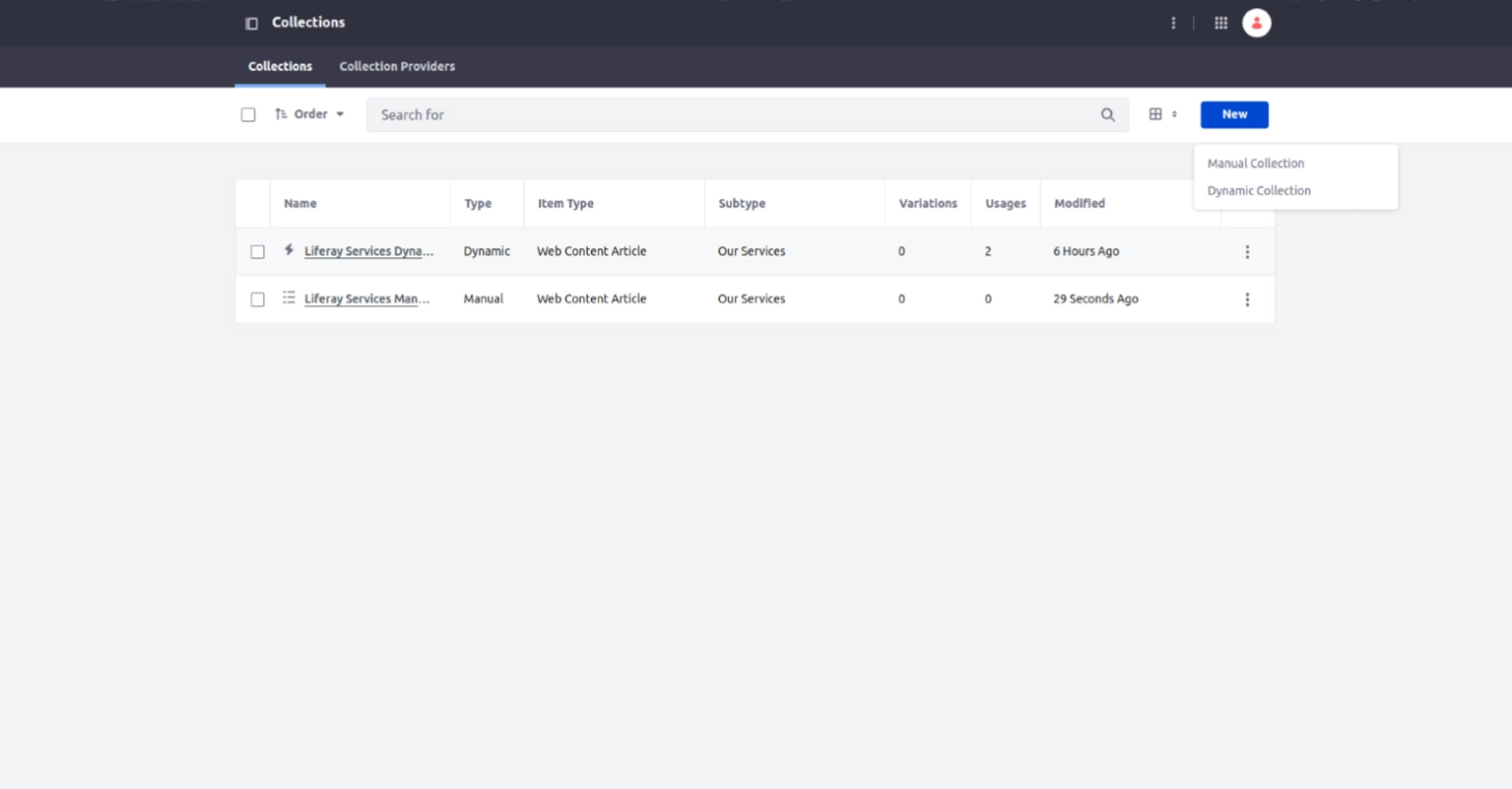Click the usages value 2
Image resolution: width=1512 pixels, height=789 pixels.
tap(988, 251)
